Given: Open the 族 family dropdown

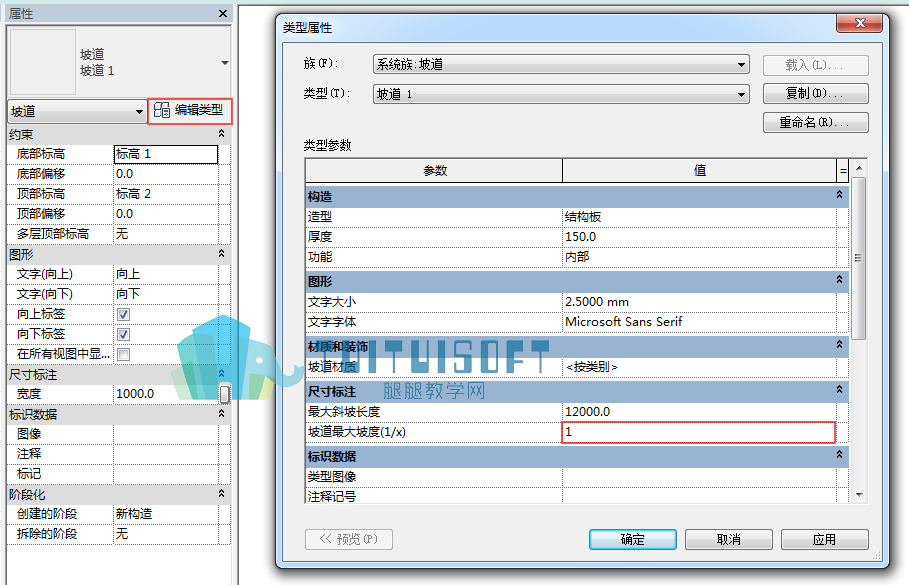Looking at the screenshot, I should coord(561,64).
